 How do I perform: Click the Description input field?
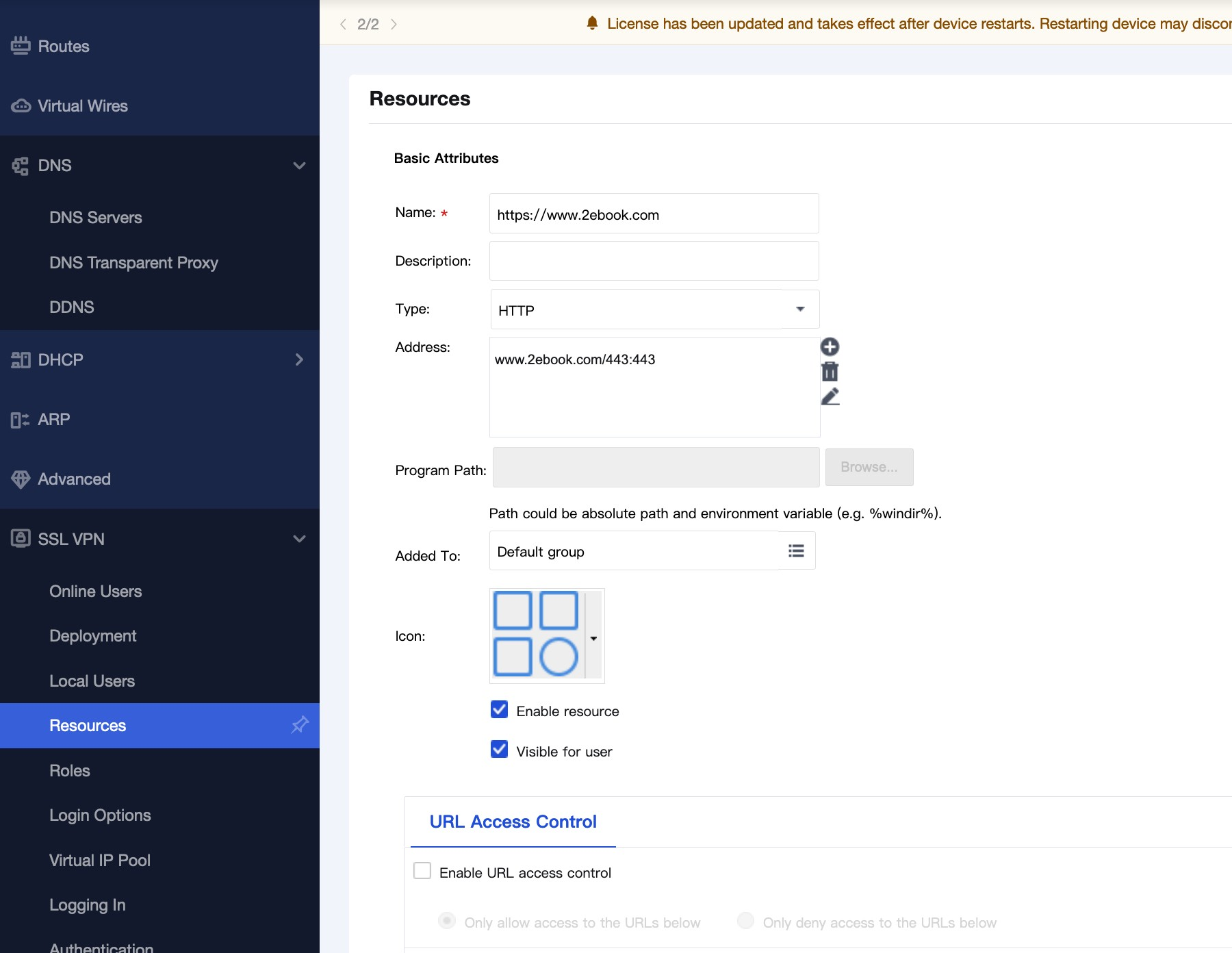[654, 261]
